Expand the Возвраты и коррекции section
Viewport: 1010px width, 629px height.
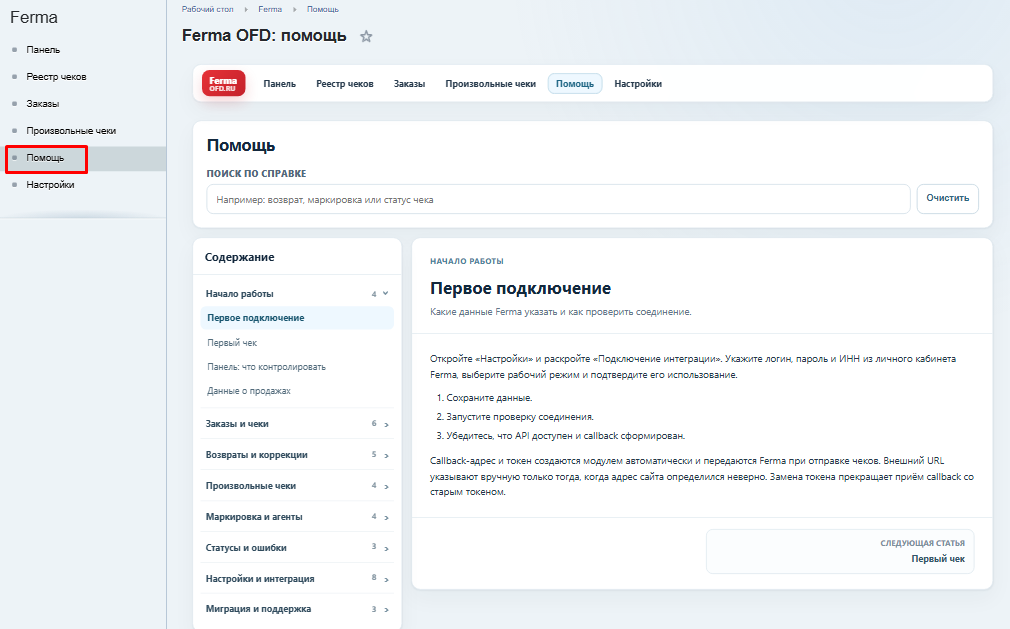(297, 455)
